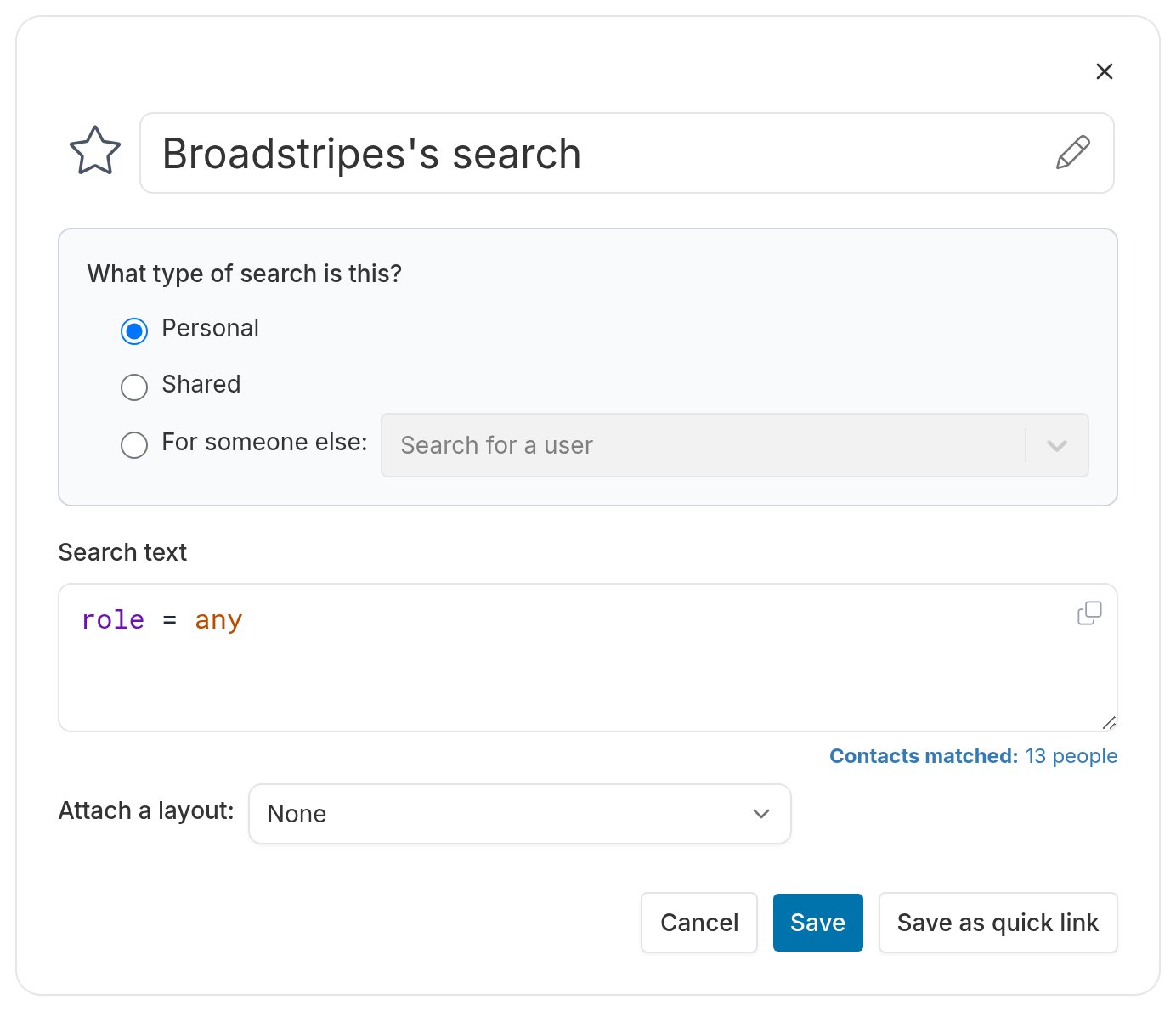The image size is (1176, 1011).
Task: Grab the search text area resize handle
Action: 1109,723
